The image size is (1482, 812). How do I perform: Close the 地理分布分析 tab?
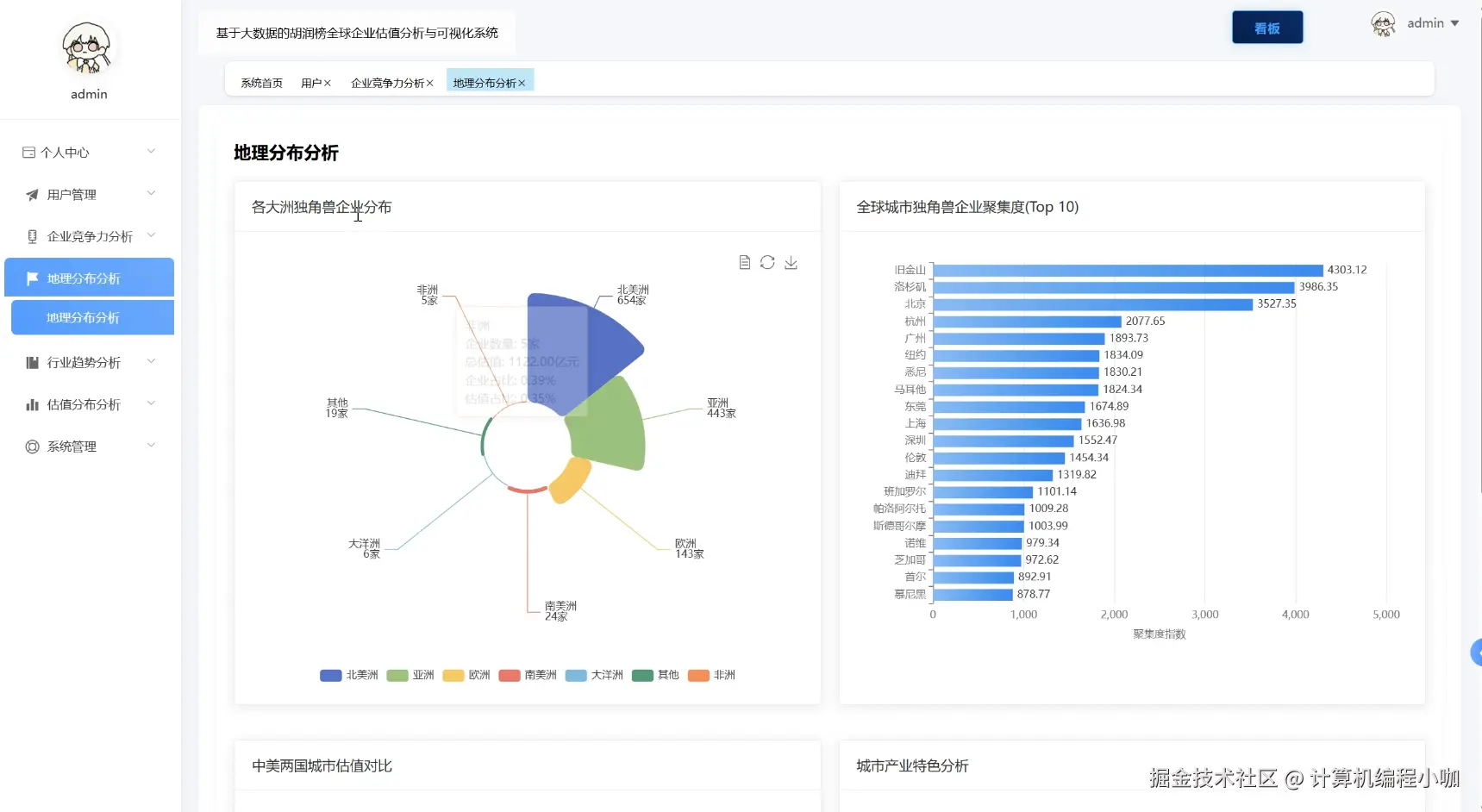click(522, 84)
